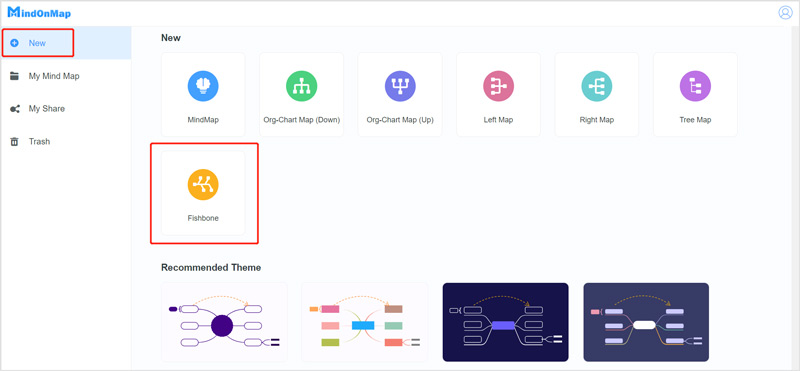
Task: Choose the colorful pastel blocks theme
Action: tap(364, 322)
